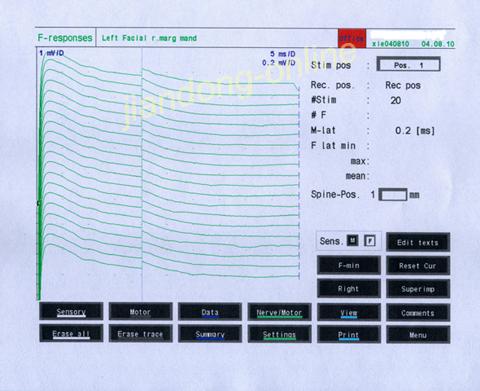The image size is (480, 391).
Task: Open the Data button
Action: 210,312
